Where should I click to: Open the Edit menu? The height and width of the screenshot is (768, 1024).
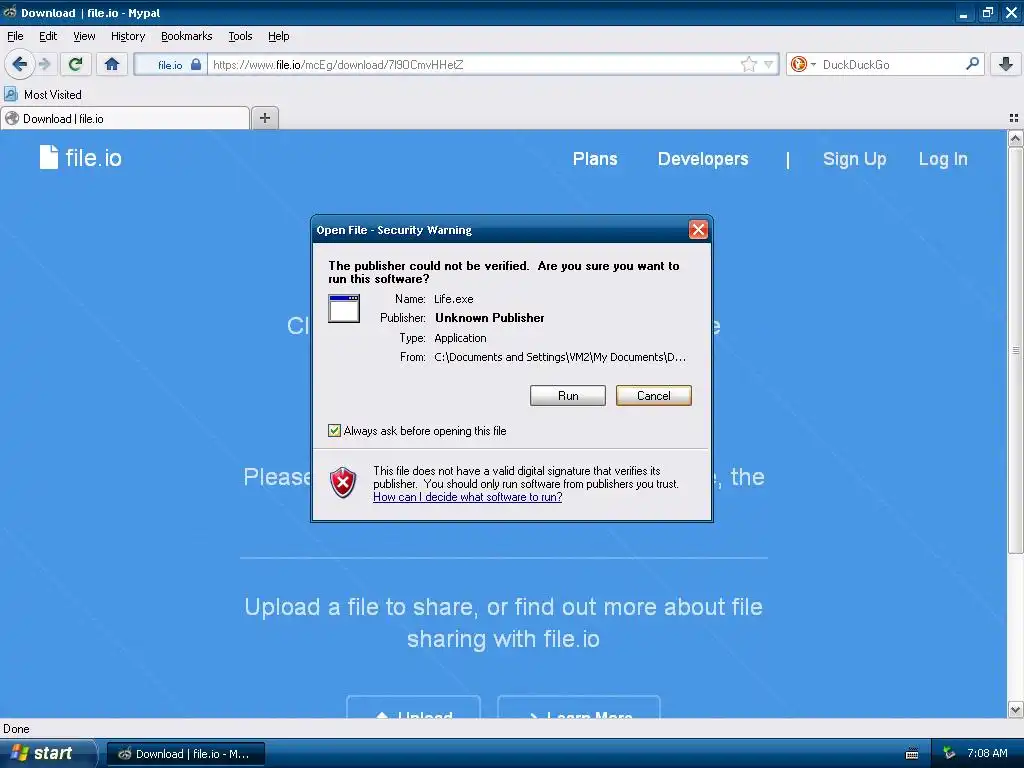click(x=48, y=36)
